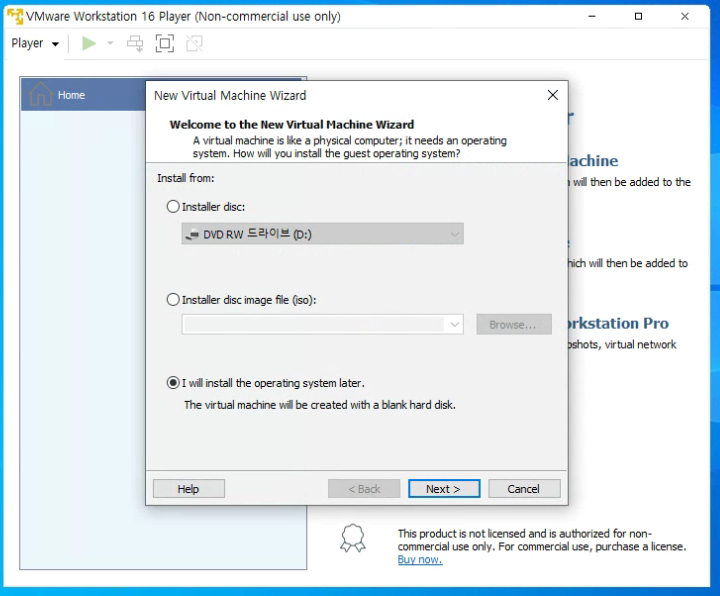
Task: Proceed with the Next > button
Action: pyautogui.click(x=444, y=489)
